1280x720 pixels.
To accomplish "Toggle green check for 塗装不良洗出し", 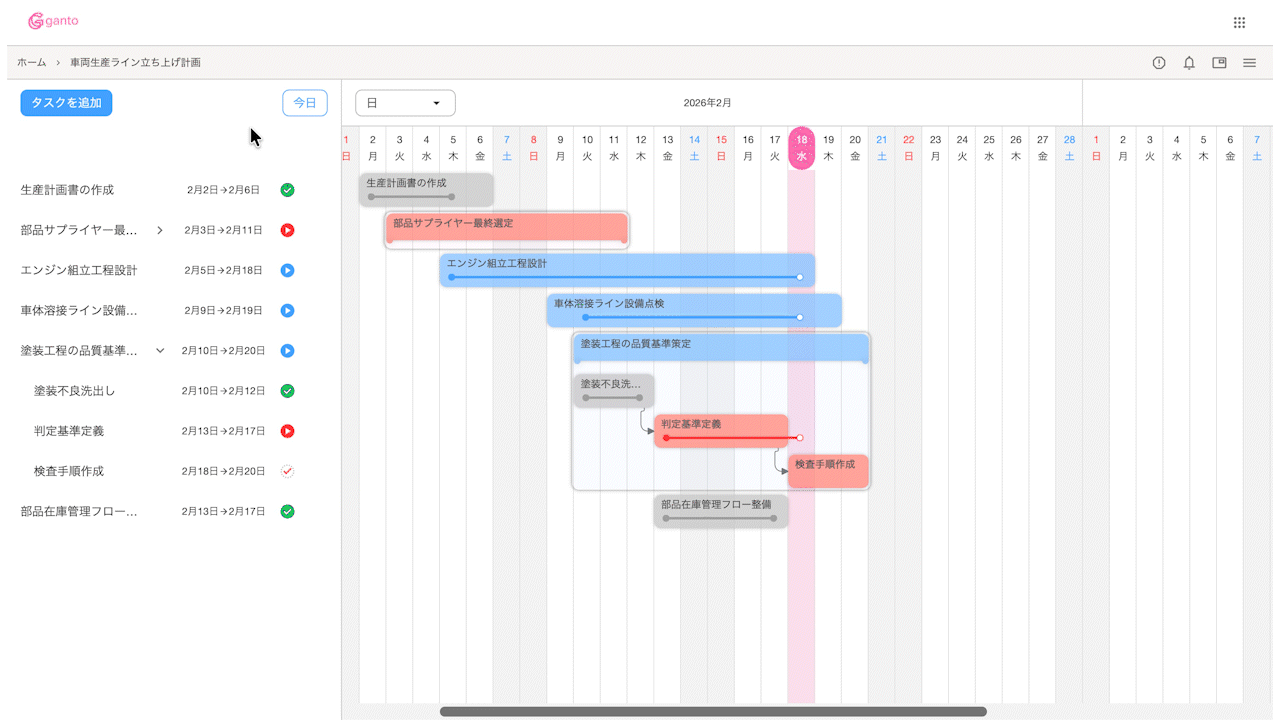I will 287,391.
